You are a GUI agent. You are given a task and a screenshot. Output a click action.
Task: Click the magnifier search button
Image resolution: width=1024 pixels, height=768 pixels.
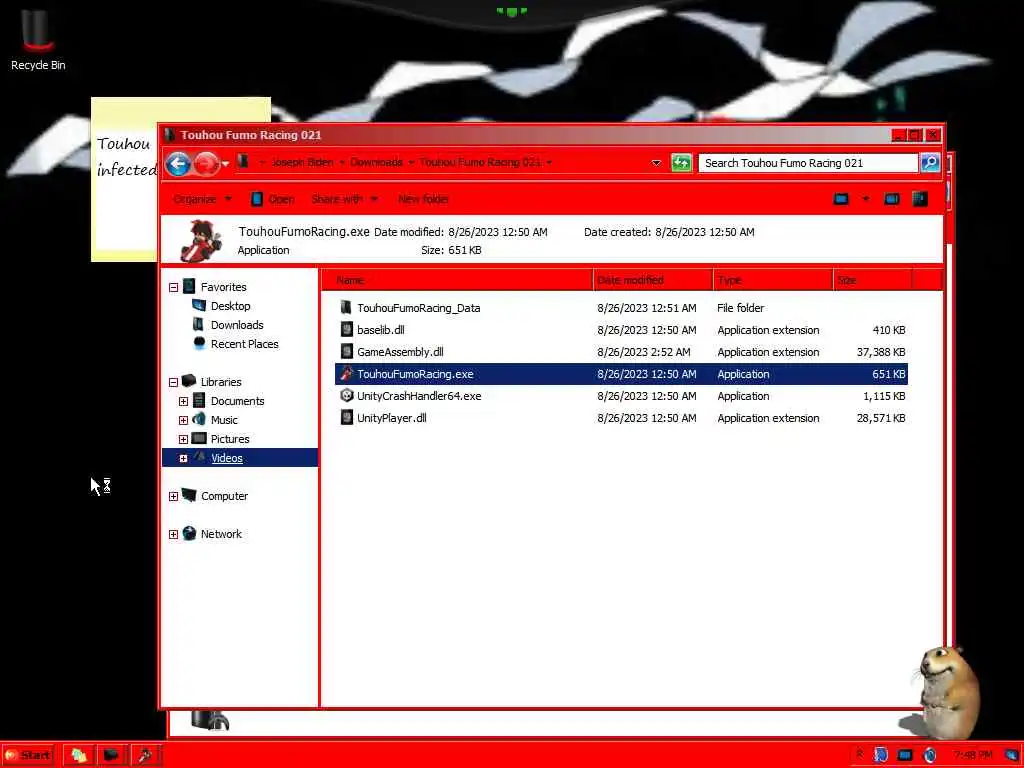pyautogui.click(x=929, y=163)
